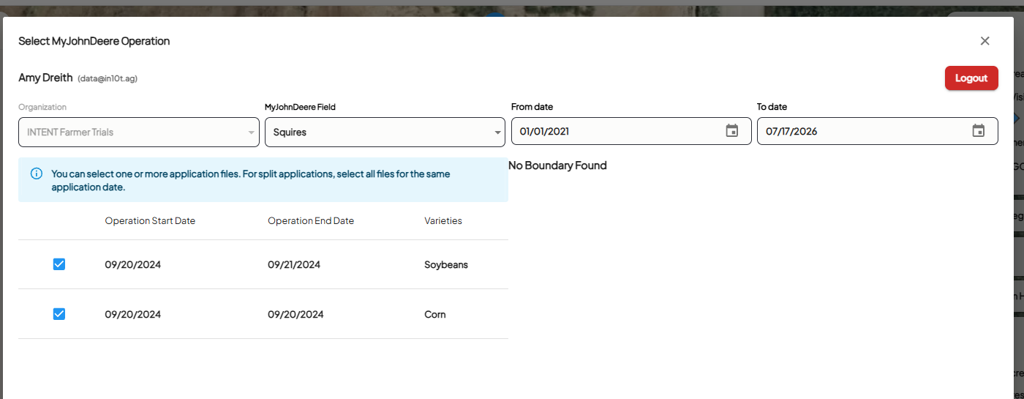The width and height of the screenshot is (1024, 399).
Task: Click the Operation End Date column header
Action: tap(311, 221)
